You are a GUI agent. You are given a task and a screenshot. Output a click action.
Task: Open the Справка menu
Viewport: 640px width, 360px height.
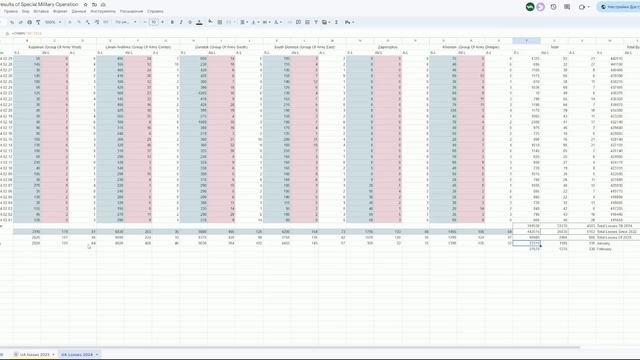(x=155, y=11)
